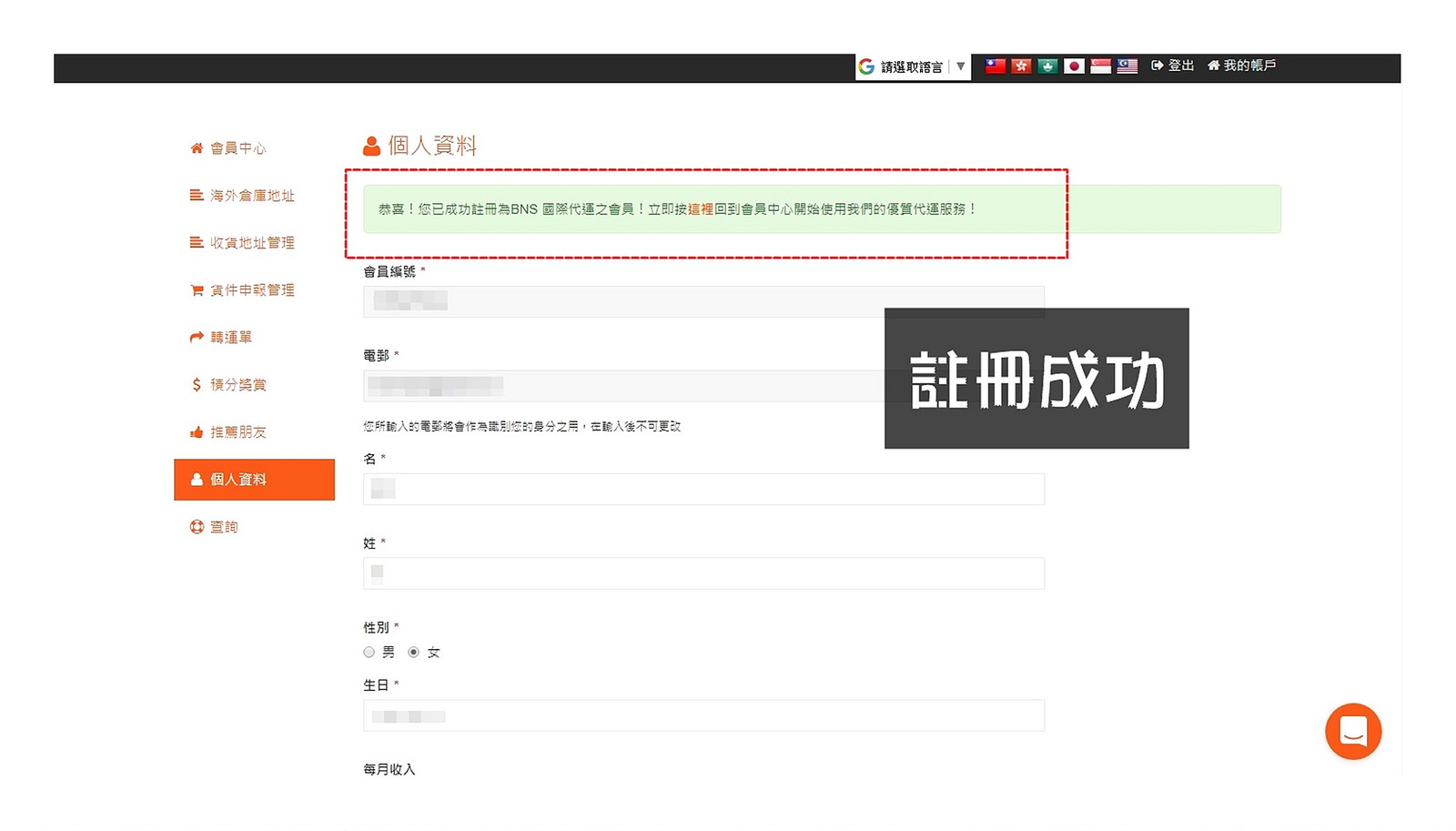This screenshot has width=1456, height=831.
Task: Select the Hong Kong flag icon
Action: click(1021, 66)
